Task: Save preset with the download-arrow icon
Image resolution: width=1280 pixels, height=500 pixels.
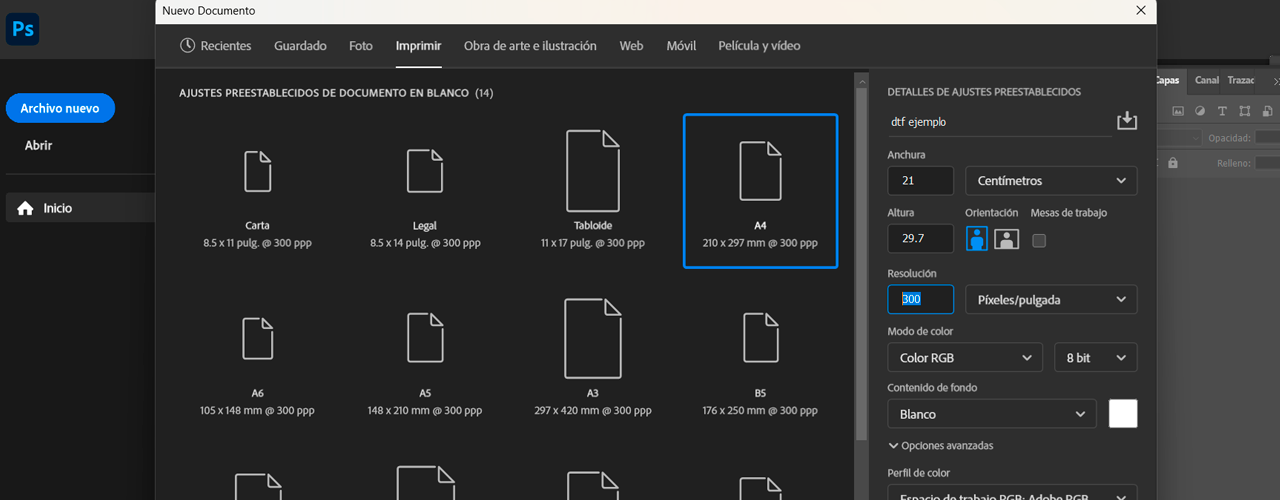Action: click(1127, 121)
